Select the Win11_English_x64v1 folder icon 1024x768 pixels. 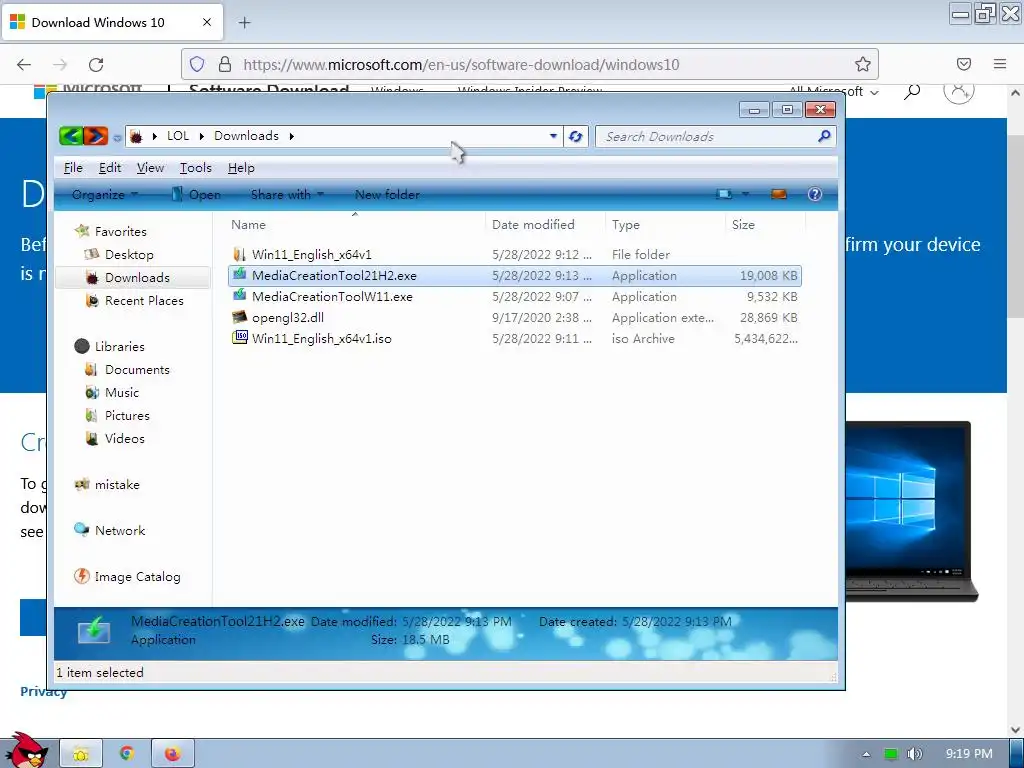[x=240, y=254]
